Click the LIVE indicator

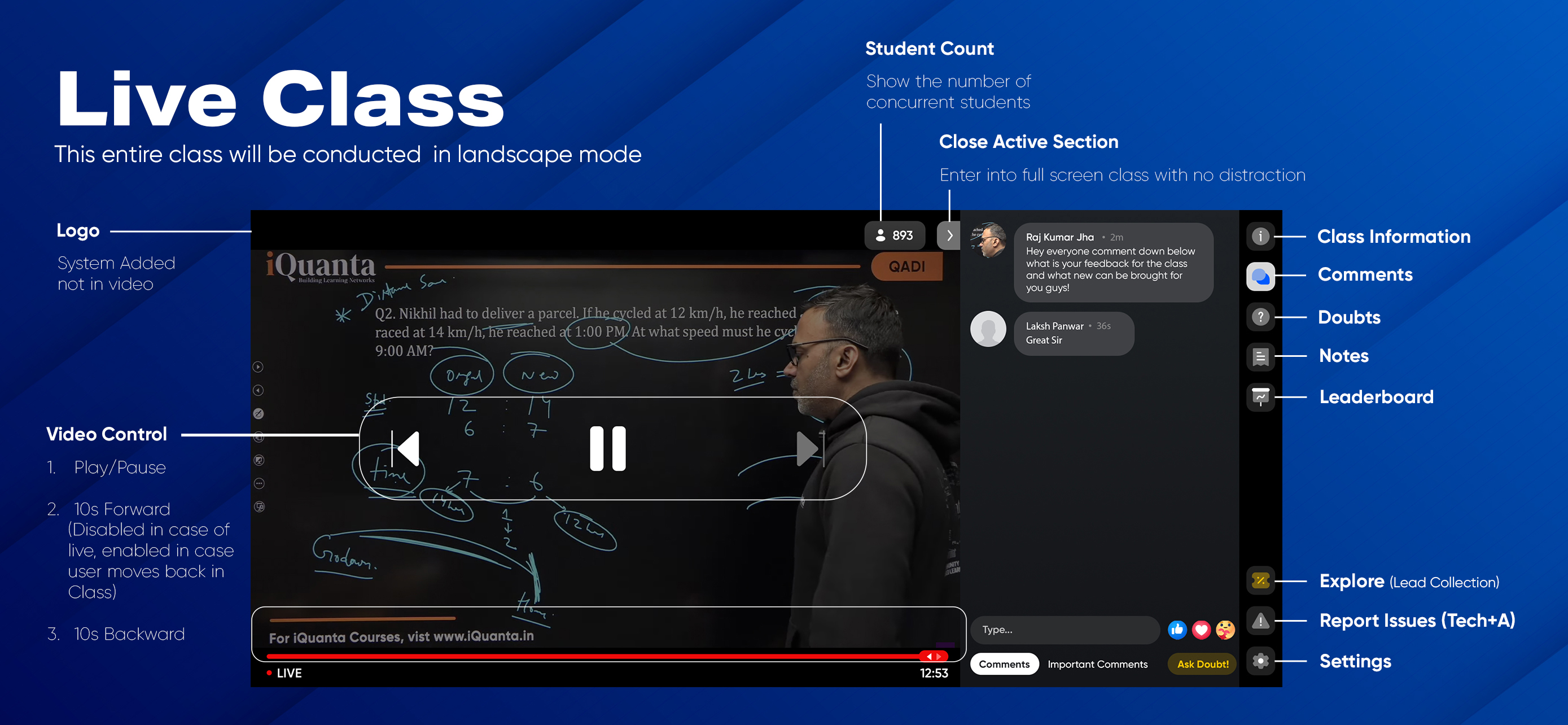pyautogui.click(x=284, y=672)
